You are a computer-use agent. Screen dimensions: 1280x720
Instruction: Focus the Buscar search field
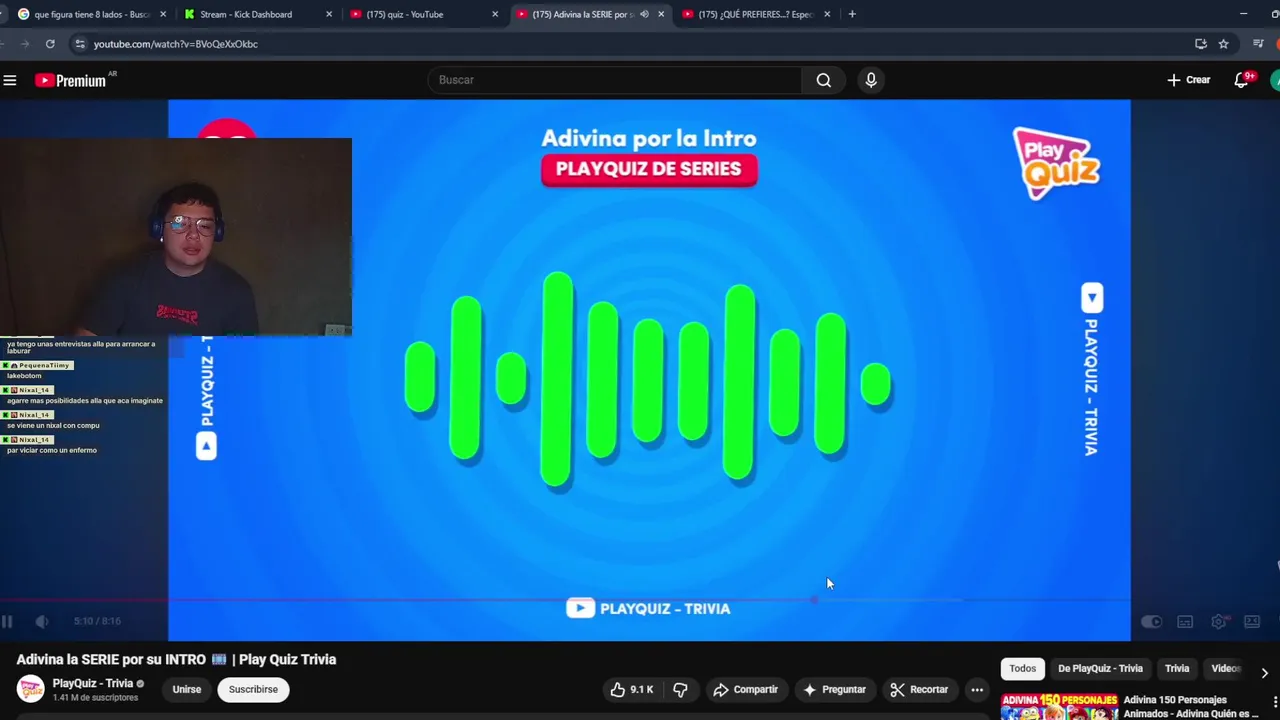point(614,80)
